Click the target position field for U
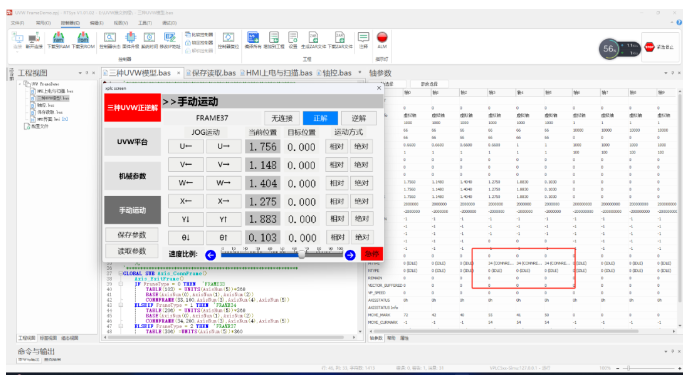This screenshot has height=383, width=691. tap(301, 147)
